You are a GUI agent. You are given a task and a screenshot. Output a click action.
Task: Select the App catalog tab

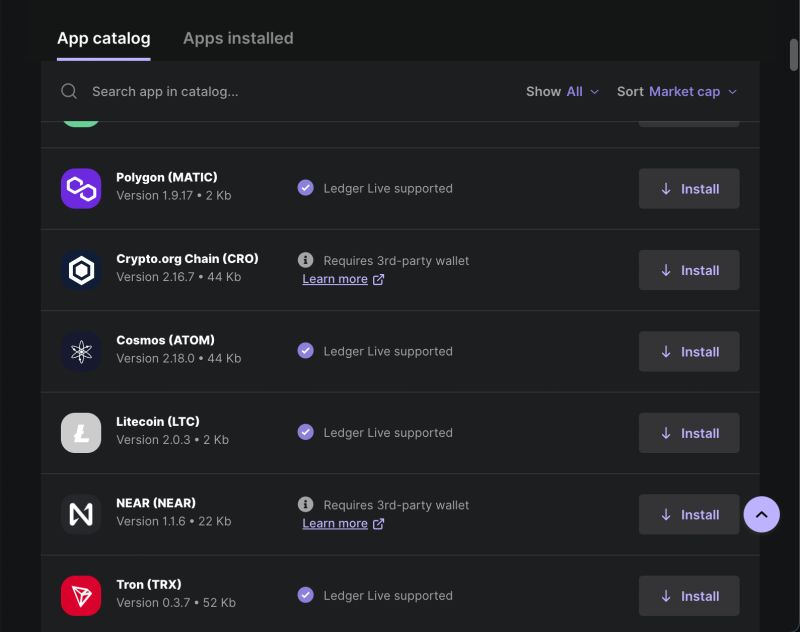(x=104, y=38)
